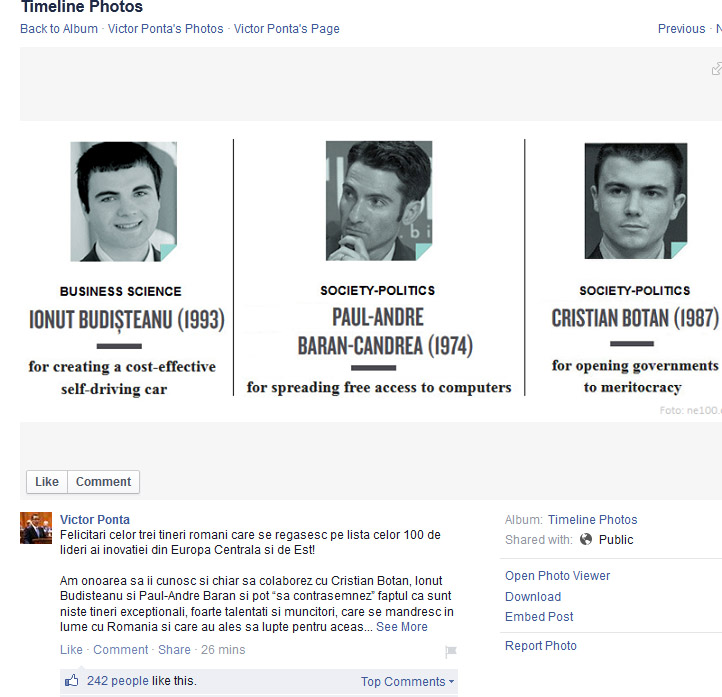Screen dimensions: 722x697
Task: Navigate to Victor Ponta's Page
Action: (286, 29)
